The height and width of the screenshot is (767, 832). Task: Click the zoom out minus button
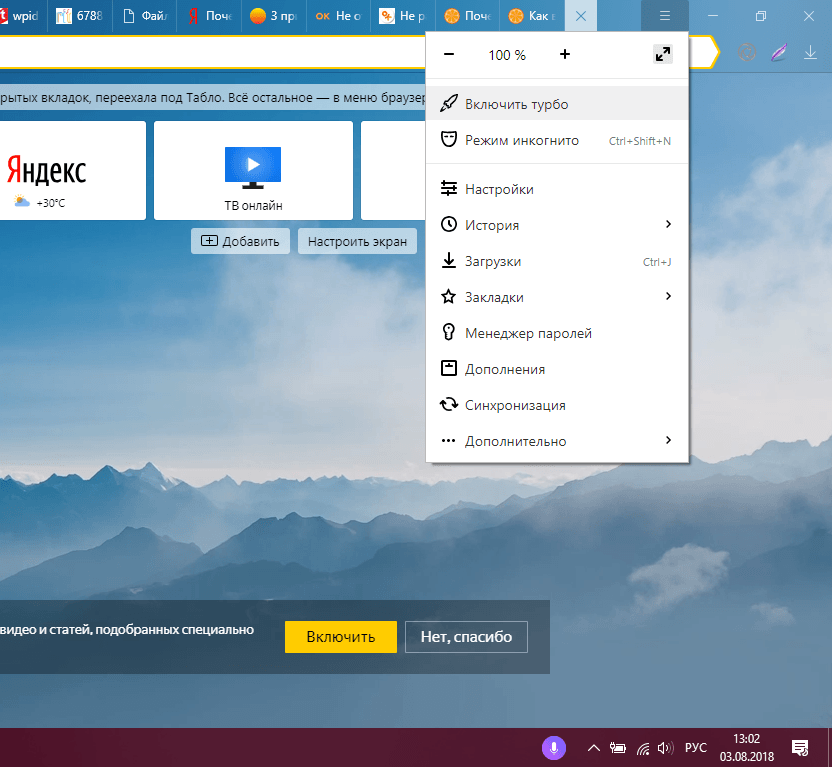(449, 54)
